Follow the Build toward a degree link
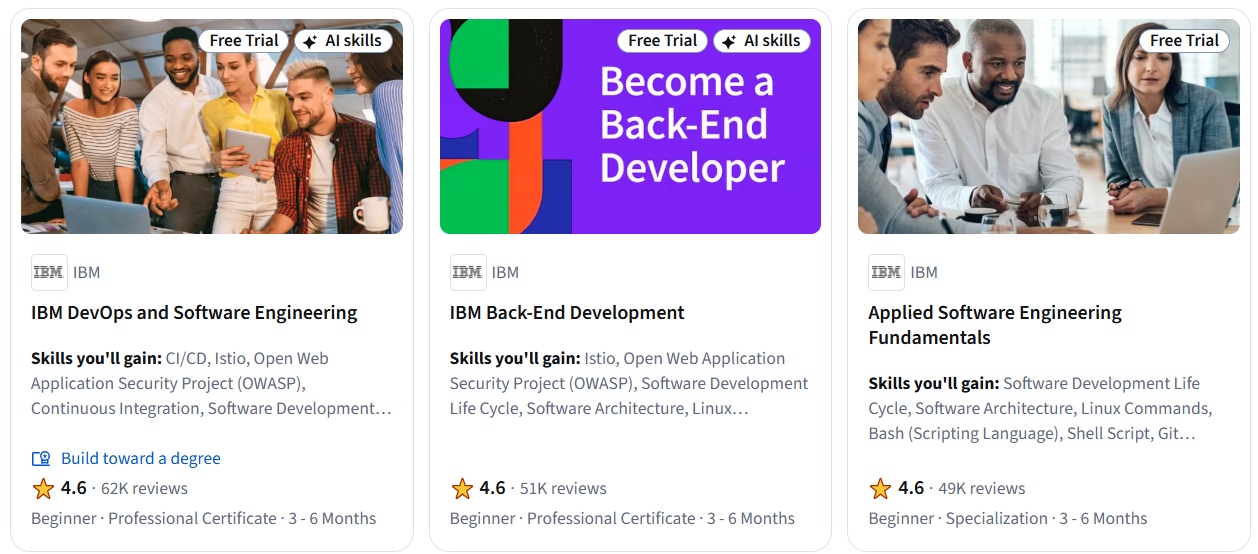The height and width of the screenshot is (554, 1258). click(x=140, y=459)
